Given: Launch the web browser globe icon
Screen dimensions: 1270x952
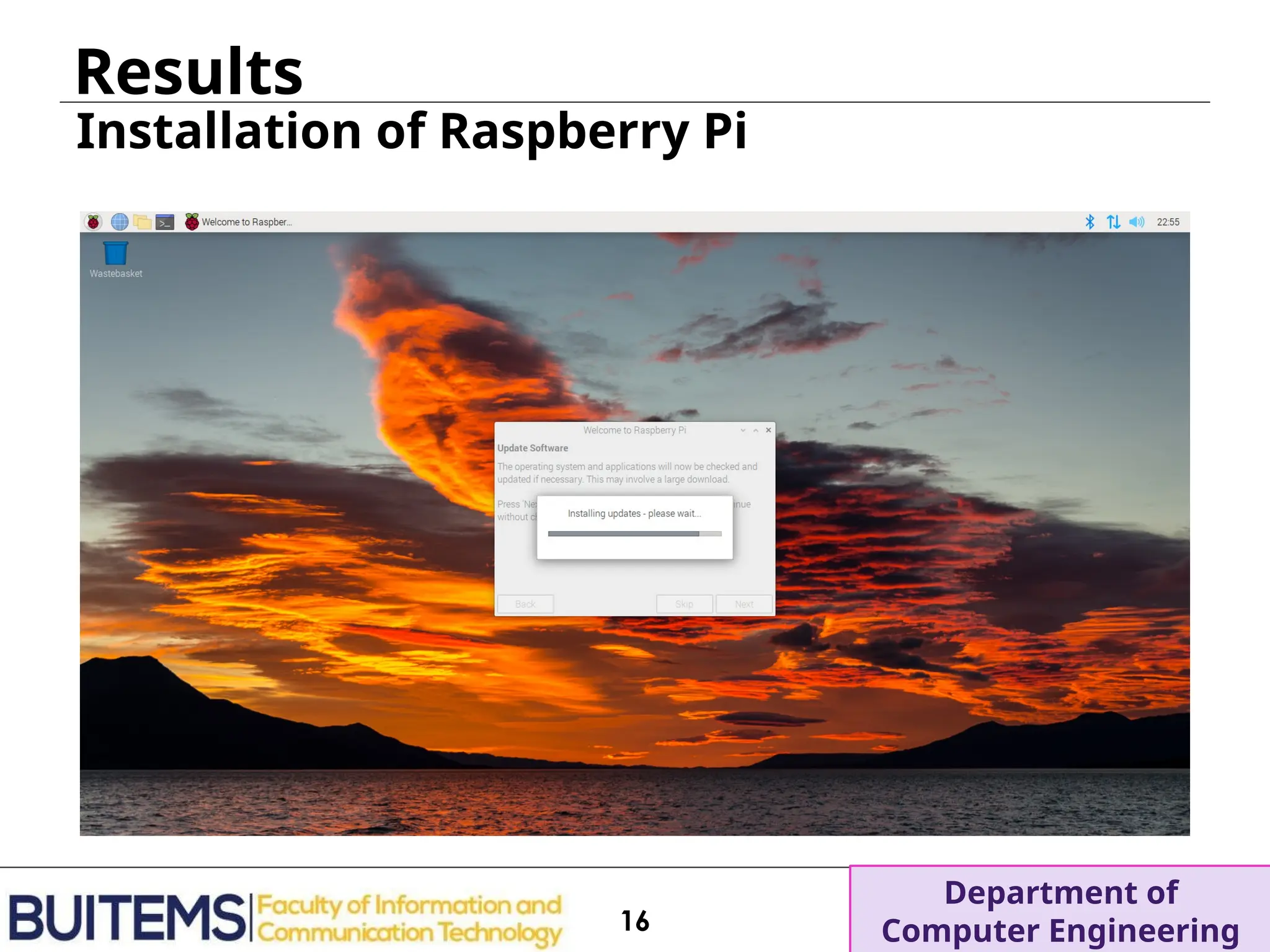Looking at the screenshot, I should pyautogui.click(x=120, y=222).
